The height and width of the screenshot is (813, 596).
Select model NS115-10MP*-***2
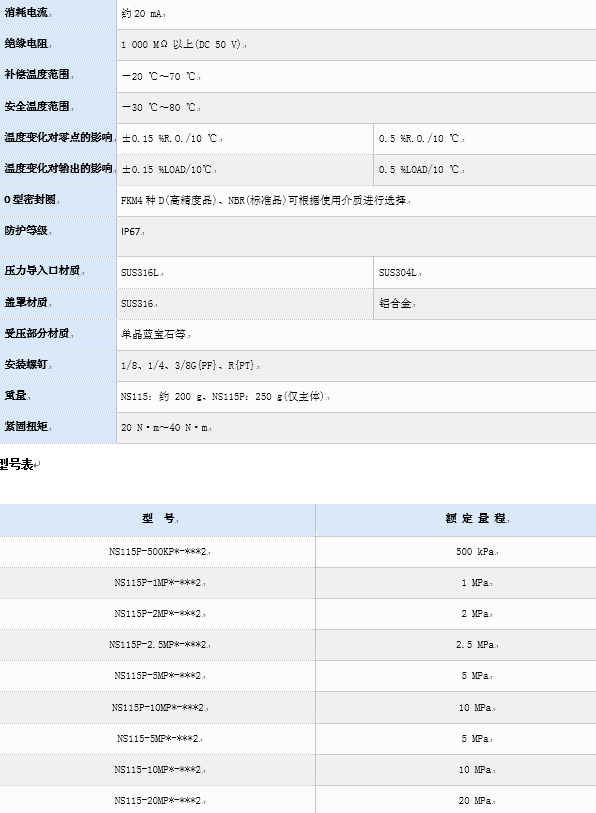coord(160,769)
